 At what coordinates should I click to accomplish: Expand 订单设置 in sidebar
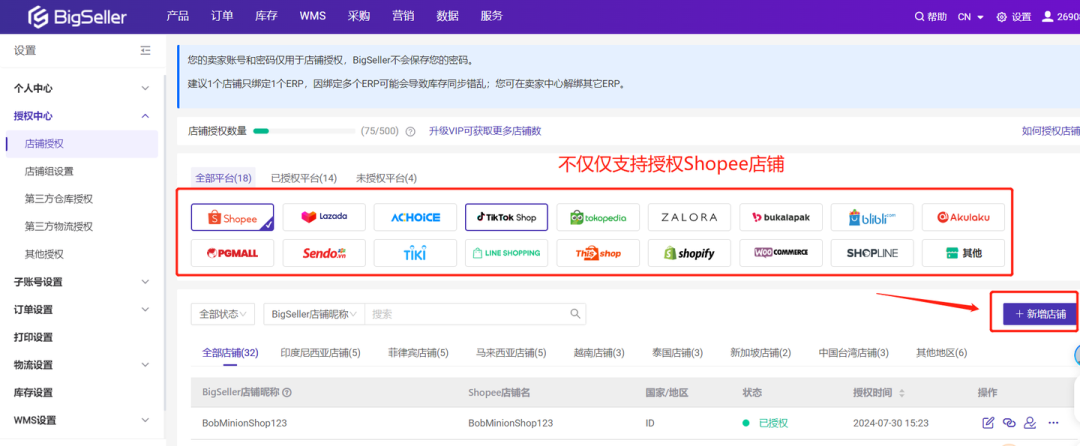coord(145,310)
